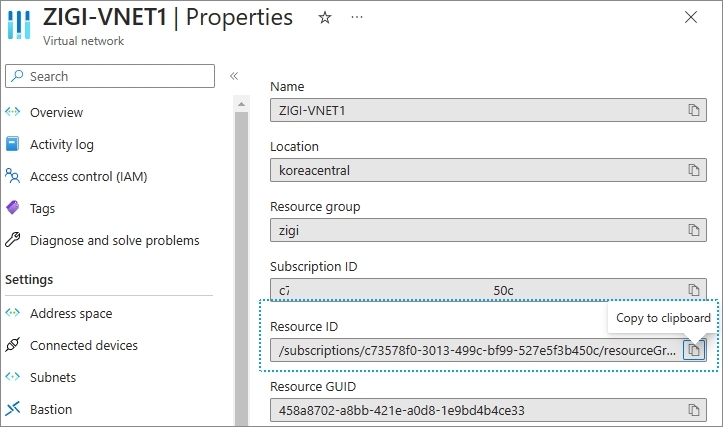Click the wrench Diagnose icon
The height and width of the screenshot is (427, 723).
[x=13, y=240]
